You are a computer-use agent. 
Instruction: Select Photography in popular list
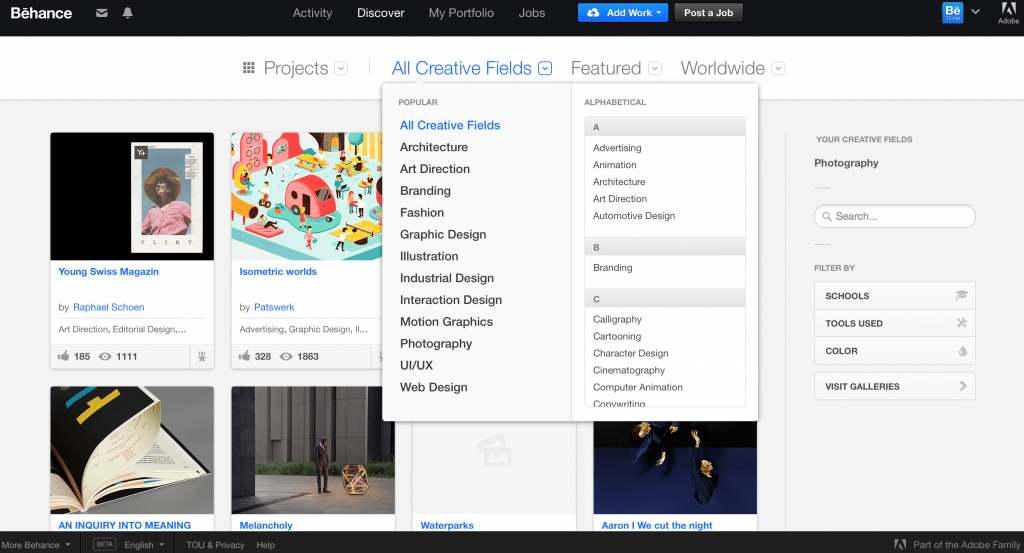pos(436,343)
